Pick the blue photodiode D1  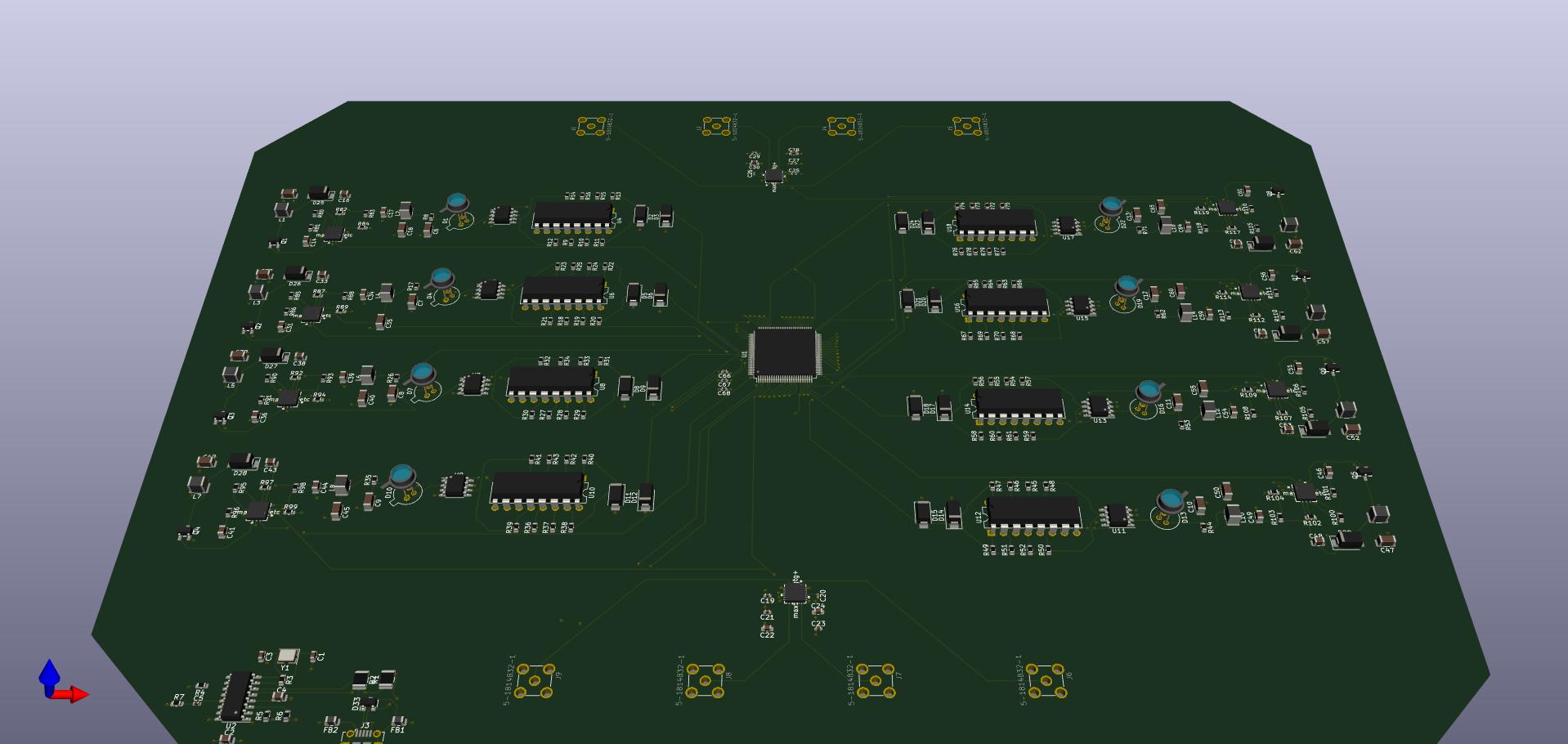pos(457,203)
